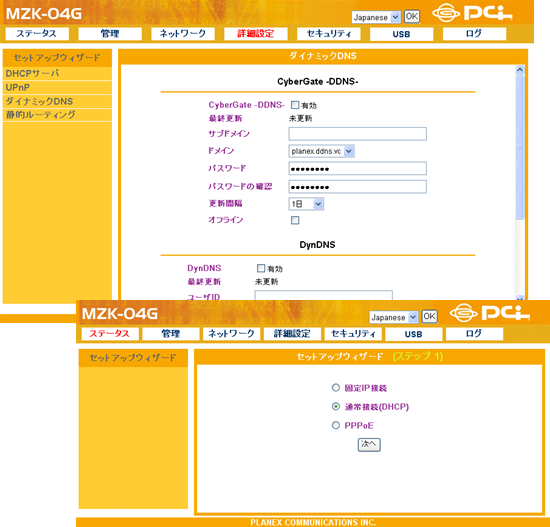Click the (ステップ 1) wizard title text
Viewport: 550px width, 527px height.
pos(418,356)
